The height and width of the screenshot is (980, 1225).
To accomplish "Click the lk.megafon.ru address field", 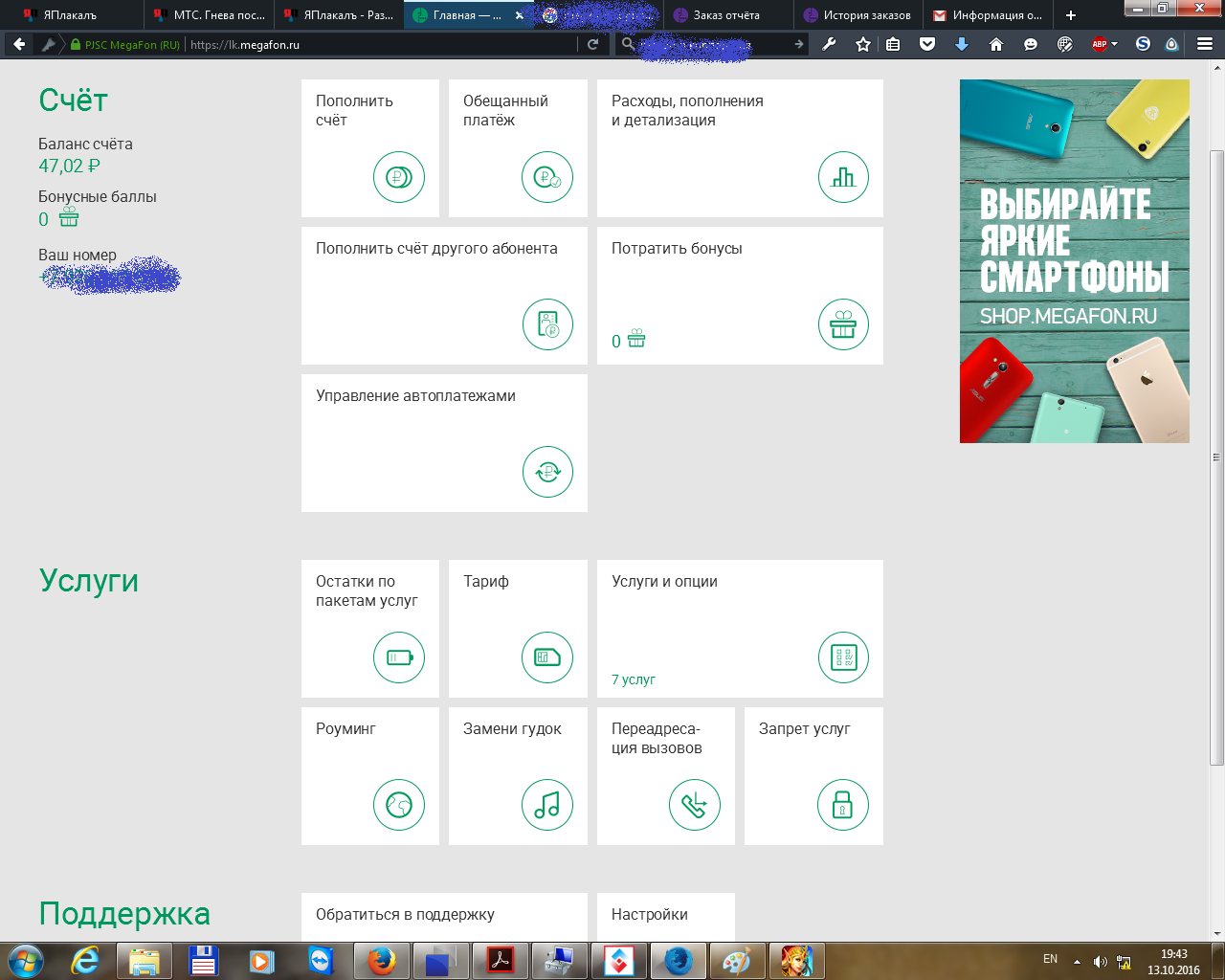I will pos(381,45).
